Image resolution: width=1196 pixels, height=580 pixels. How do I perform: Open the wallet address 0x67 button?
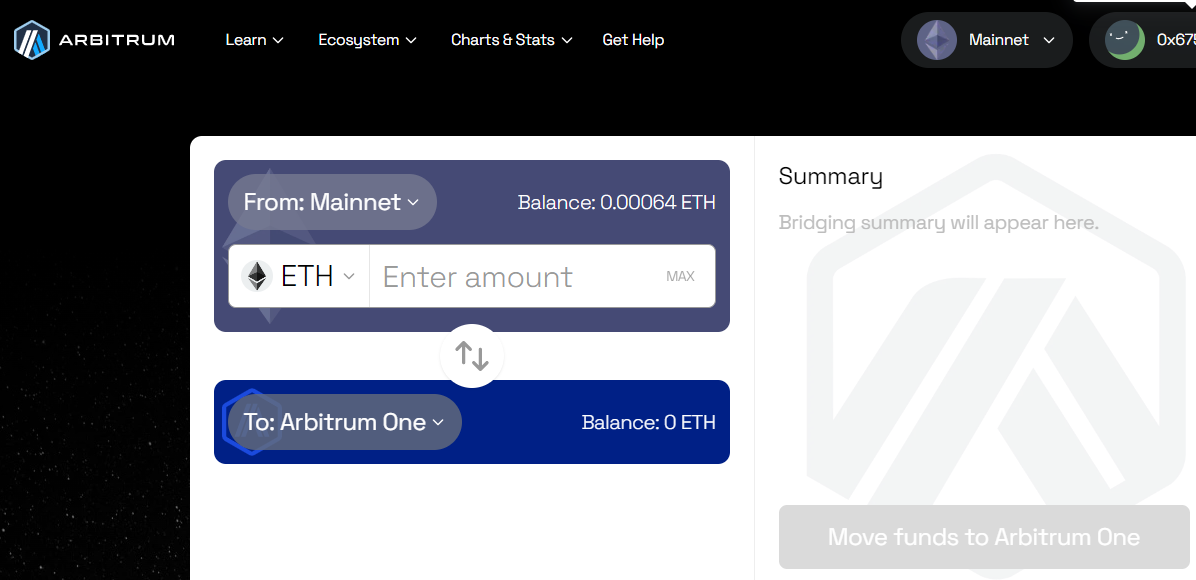1143,40
